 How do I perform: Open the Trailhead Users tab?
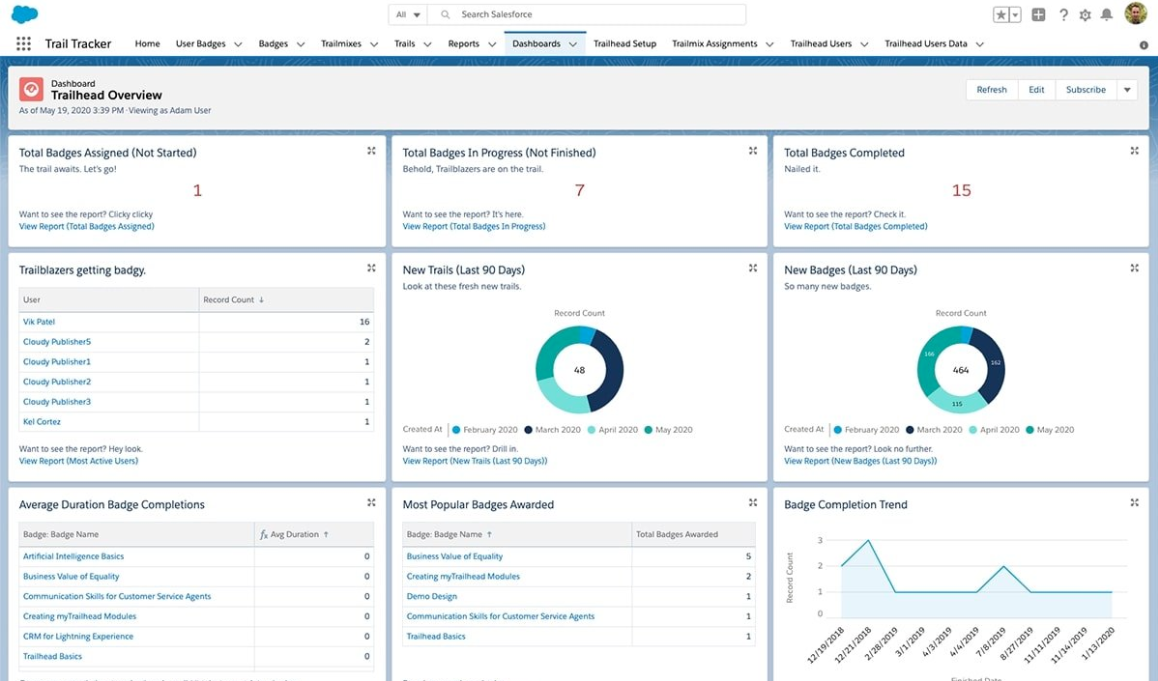(x=820, y=44)
